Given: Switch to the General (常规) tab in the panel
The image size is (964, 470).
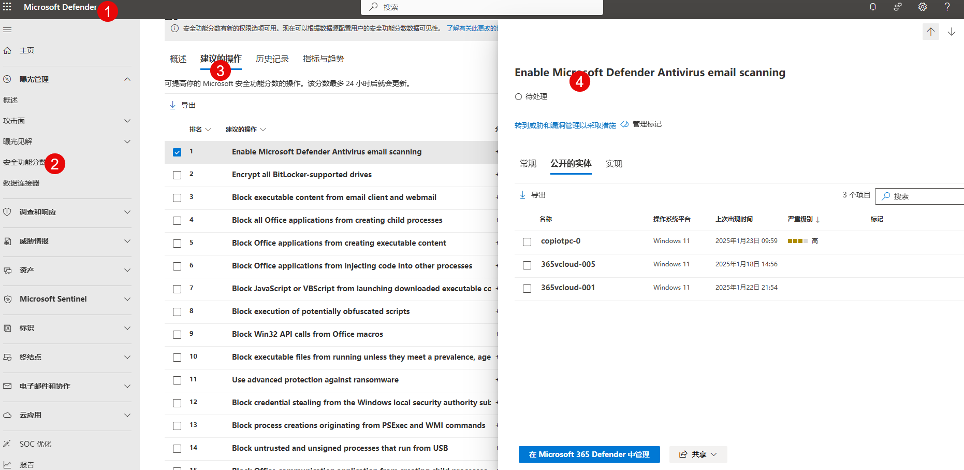Looking at the screenshot, I should [x=528, y=164].
